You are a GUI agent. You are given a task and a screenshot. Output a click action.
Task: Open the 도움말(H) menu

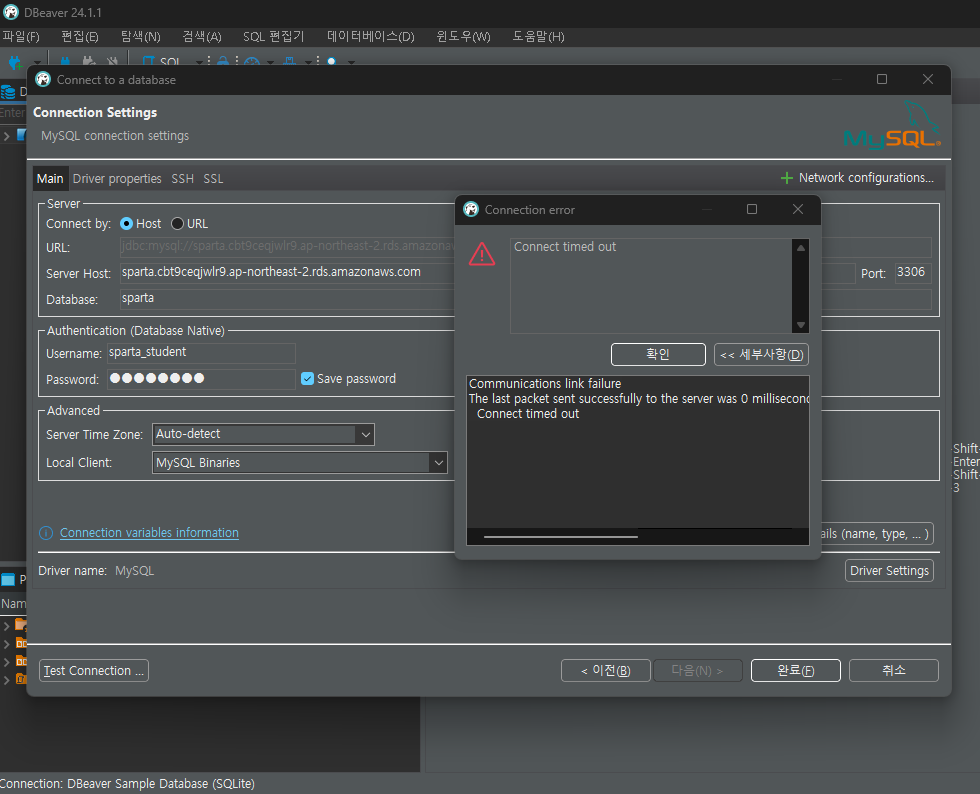[538, 36]
